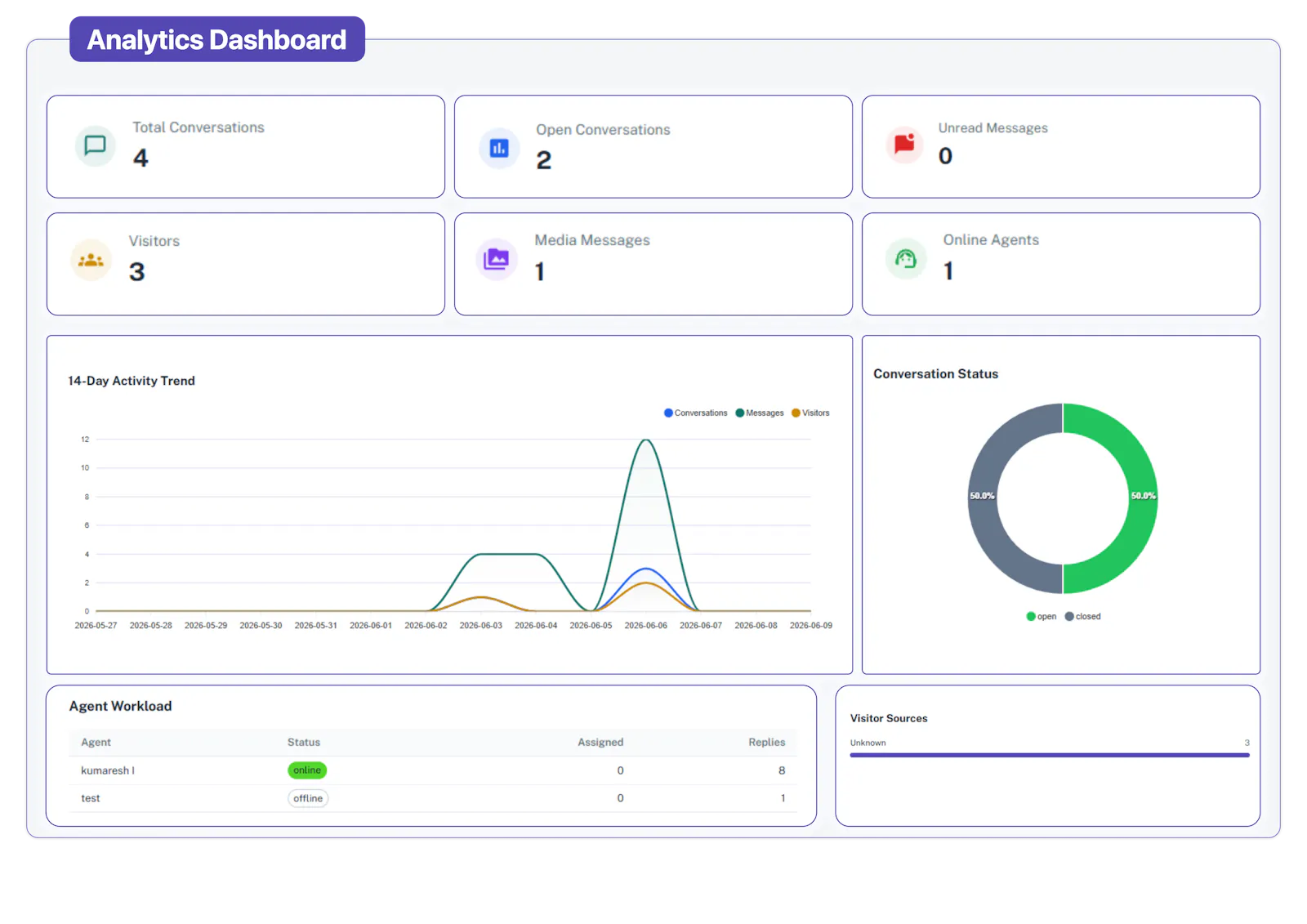The image size is (1307, 924).
Task: Click the Total Conversations chat bubble icon
Action: point(96,145)
